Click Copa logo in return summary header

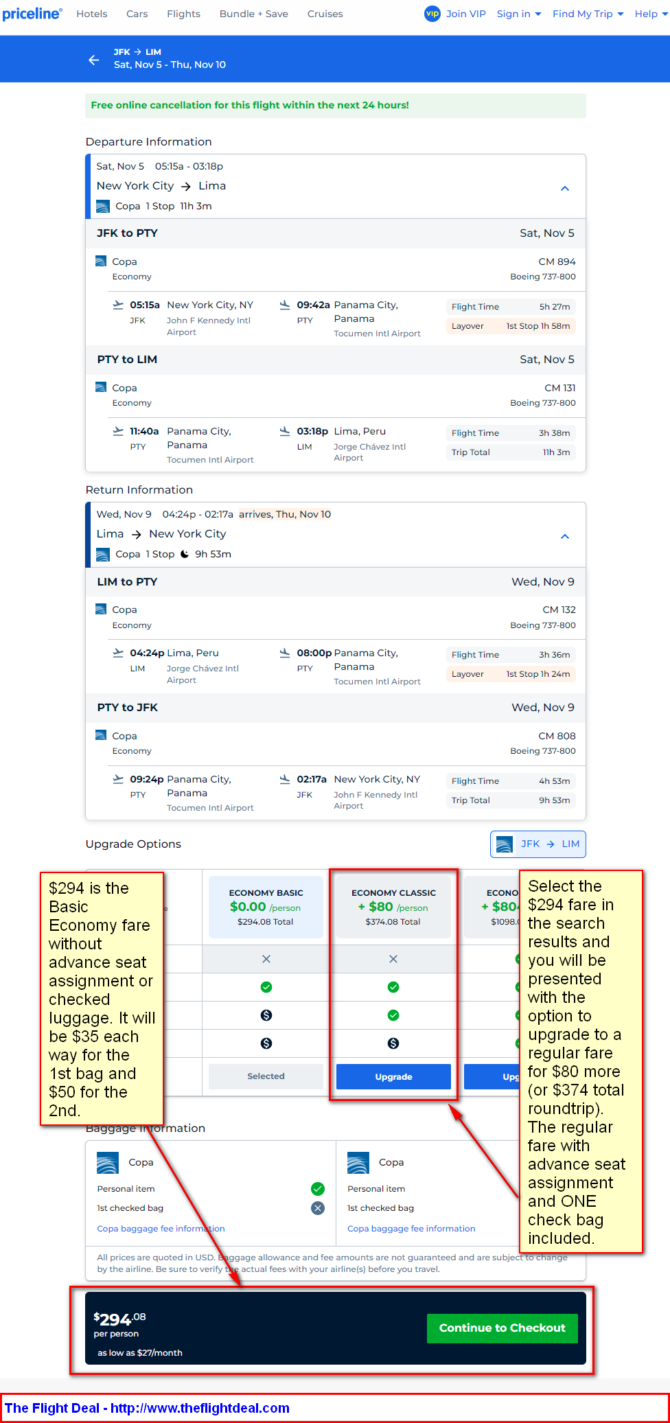click(x=102, y=554)
